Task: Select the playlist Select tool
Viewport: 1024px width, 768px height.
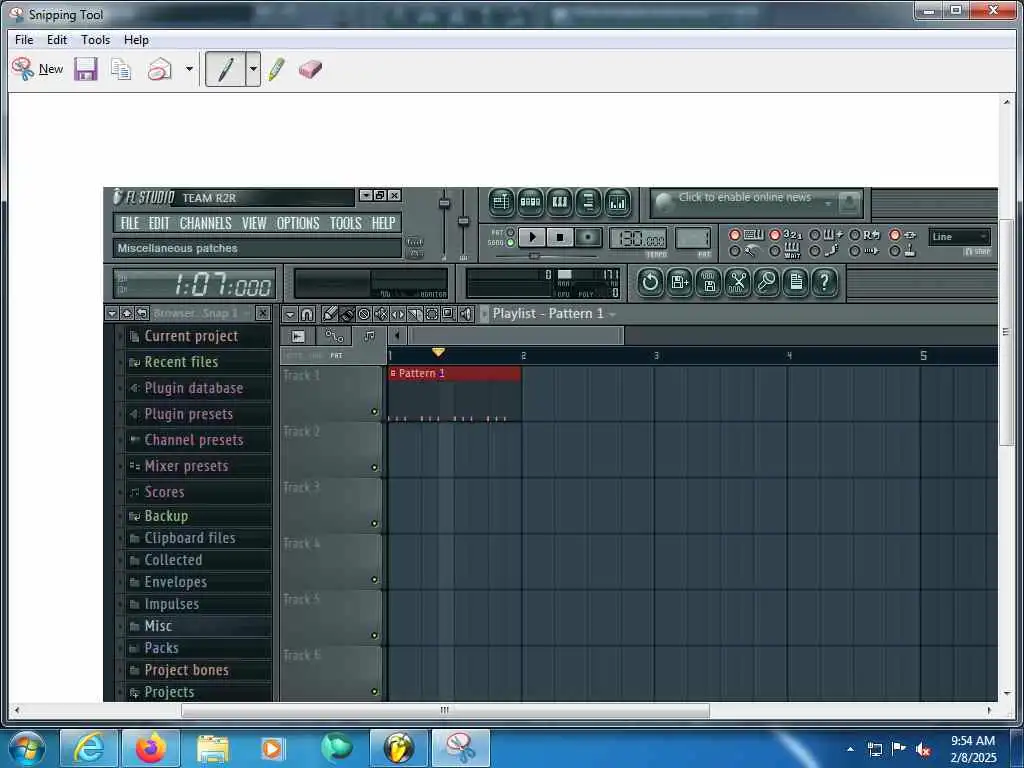Action: (x=432, y=314)
